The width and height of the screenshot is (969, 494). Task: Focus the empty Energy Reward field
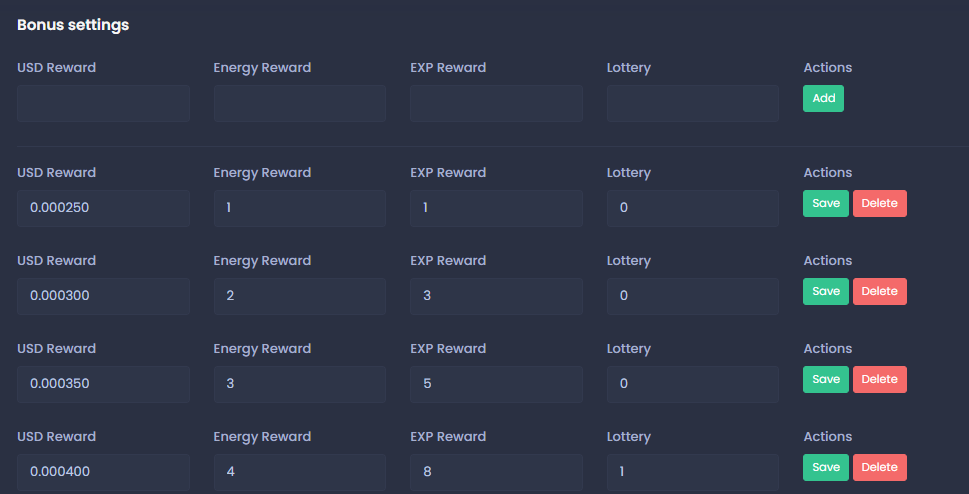[x=299, y=103]
